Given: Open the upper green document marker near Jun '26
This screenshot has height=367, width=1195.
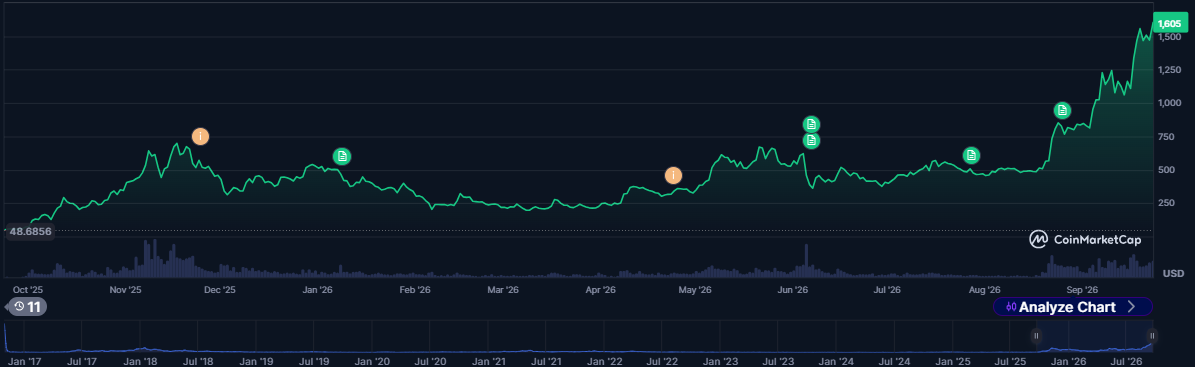Looking at the screenshot, I should coord(812,124).
